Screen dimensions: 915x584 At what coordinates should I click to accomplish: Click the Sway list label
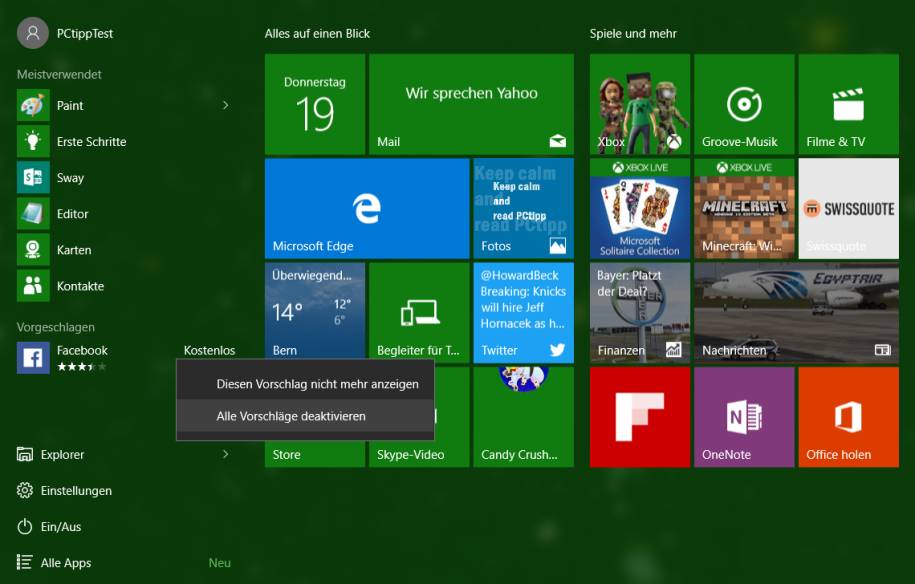[70, 178]
